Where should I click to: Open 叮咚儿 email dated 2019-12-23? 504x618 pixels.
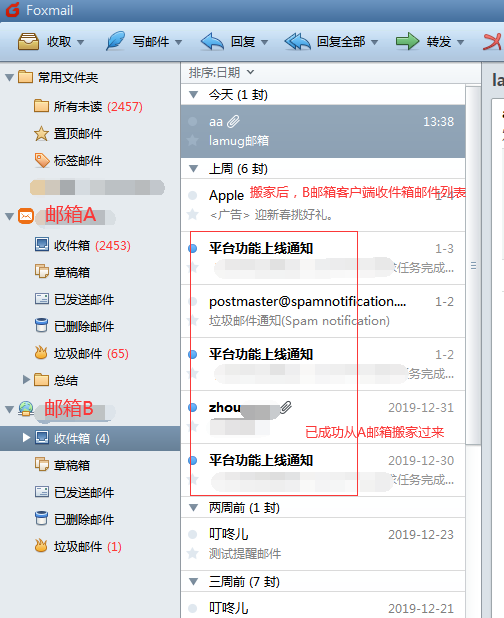(x=323, y=544)
